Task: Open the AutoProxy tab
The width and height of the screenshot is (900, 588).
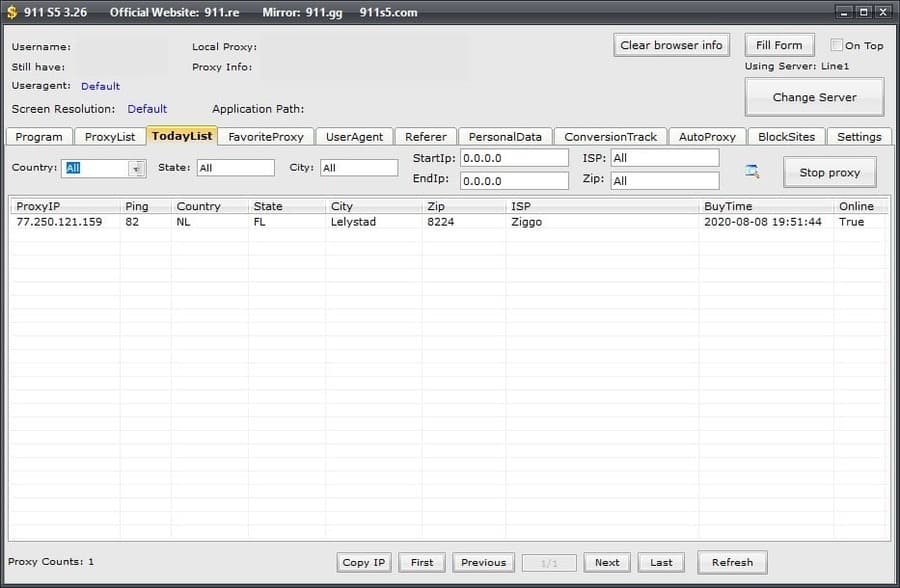Action: click(707, 137)
